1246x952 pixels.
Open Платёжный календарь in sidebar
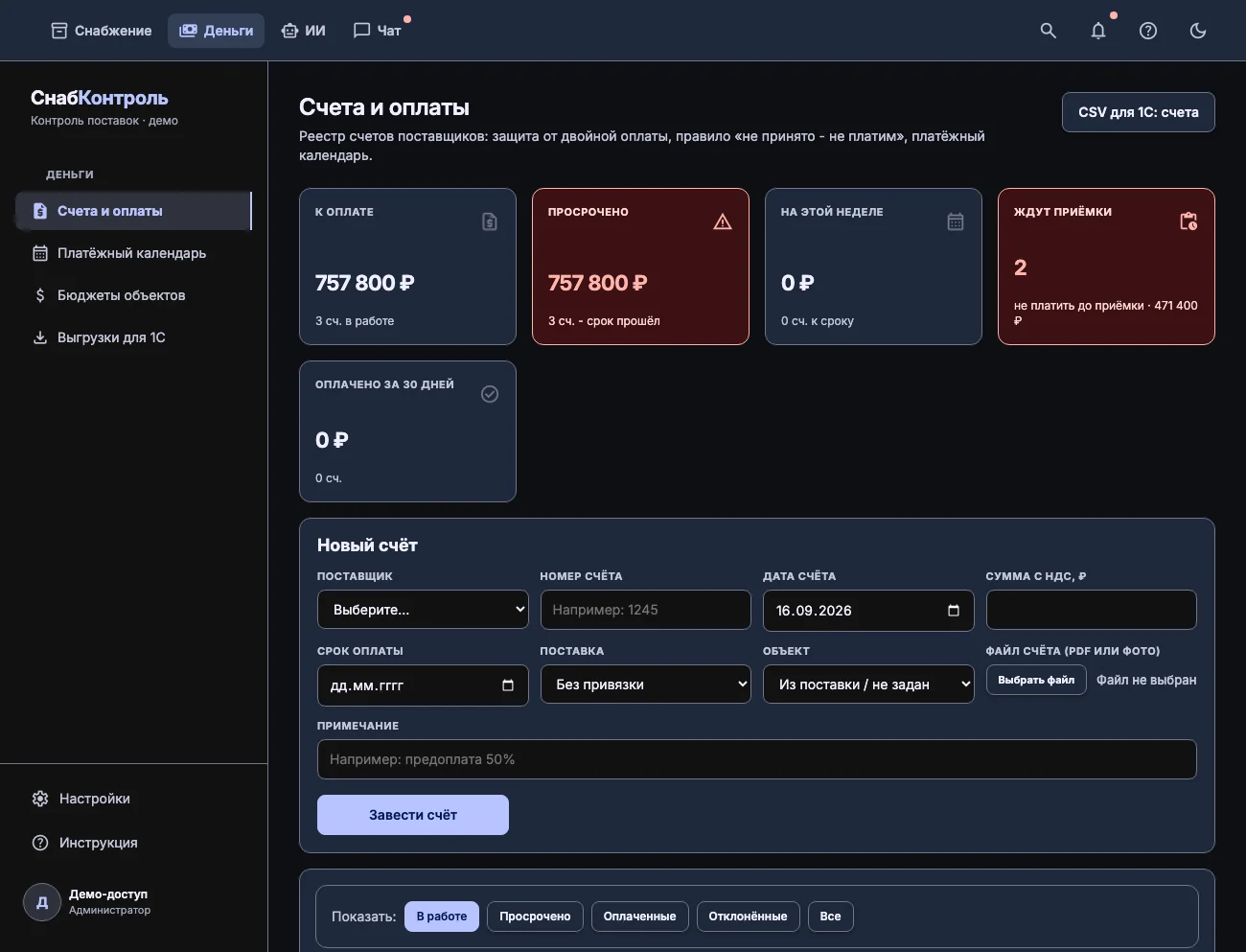133,253
